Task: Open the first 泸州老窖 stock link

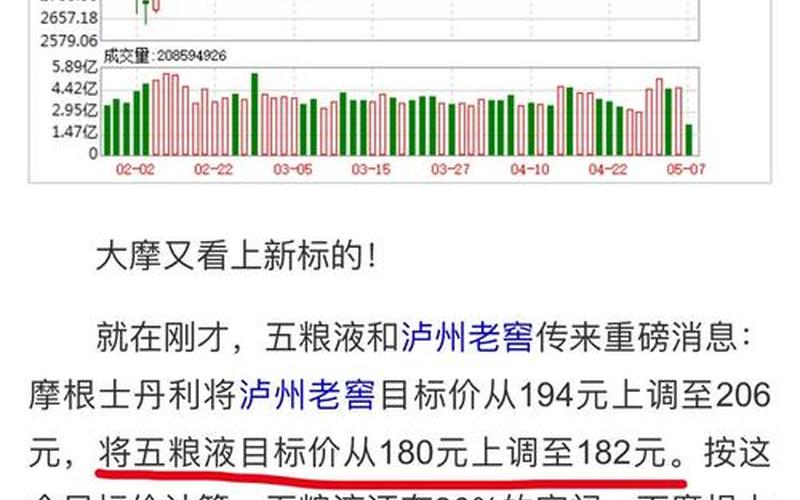Action: [467, 337]
